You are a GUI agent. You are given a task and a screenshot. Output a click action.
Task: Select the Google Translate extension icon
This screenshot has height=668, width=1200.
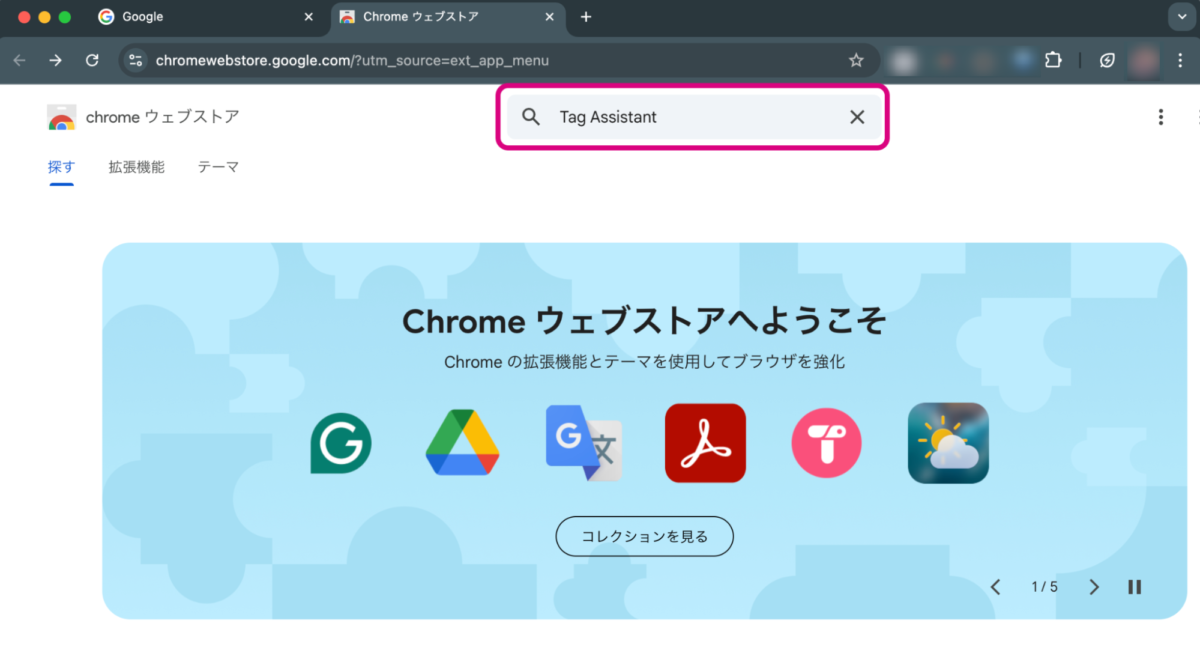point(585,443)
